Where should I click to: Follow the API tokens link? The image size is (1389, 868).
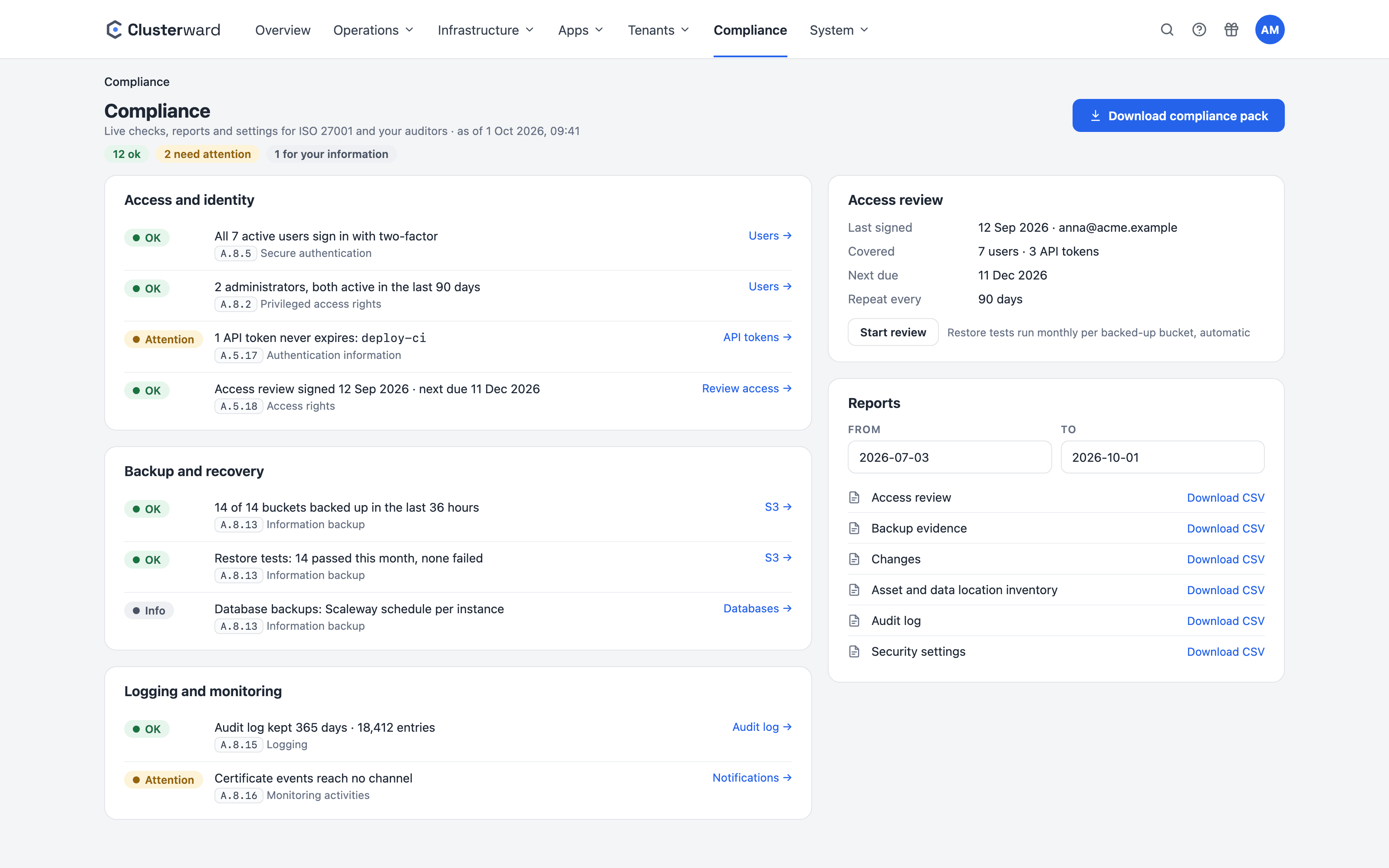tap(757, 338)
